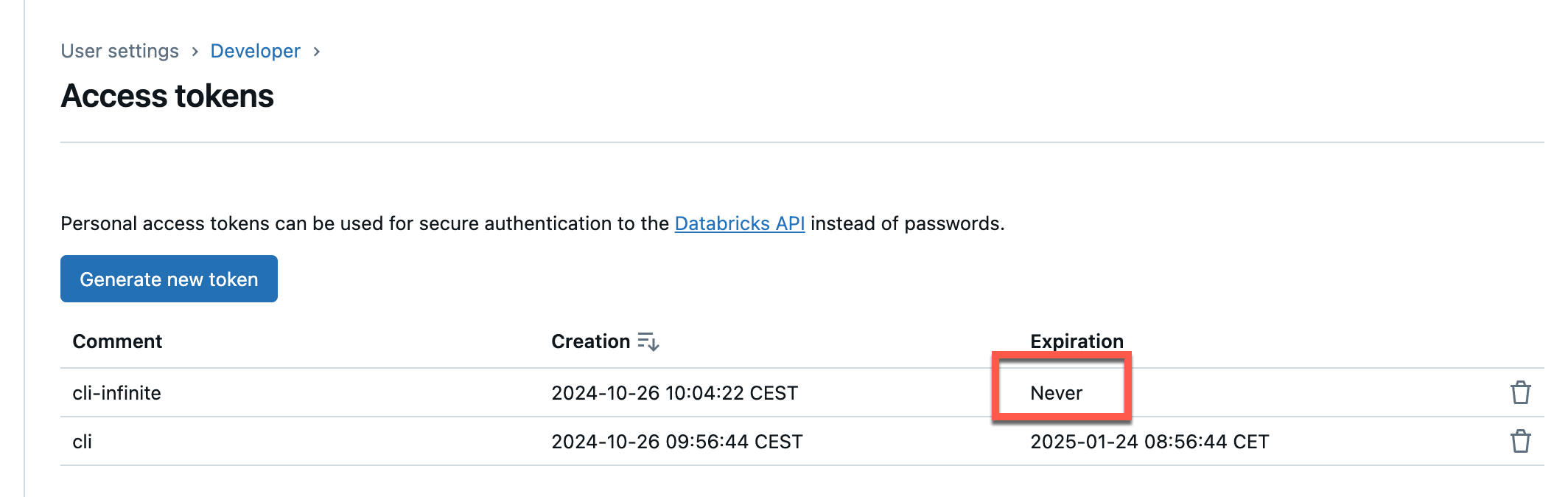The height and width of the screenshot is (497, 1568).
Task: Click the Never expiration value
Action: (x=1056, y=393)
